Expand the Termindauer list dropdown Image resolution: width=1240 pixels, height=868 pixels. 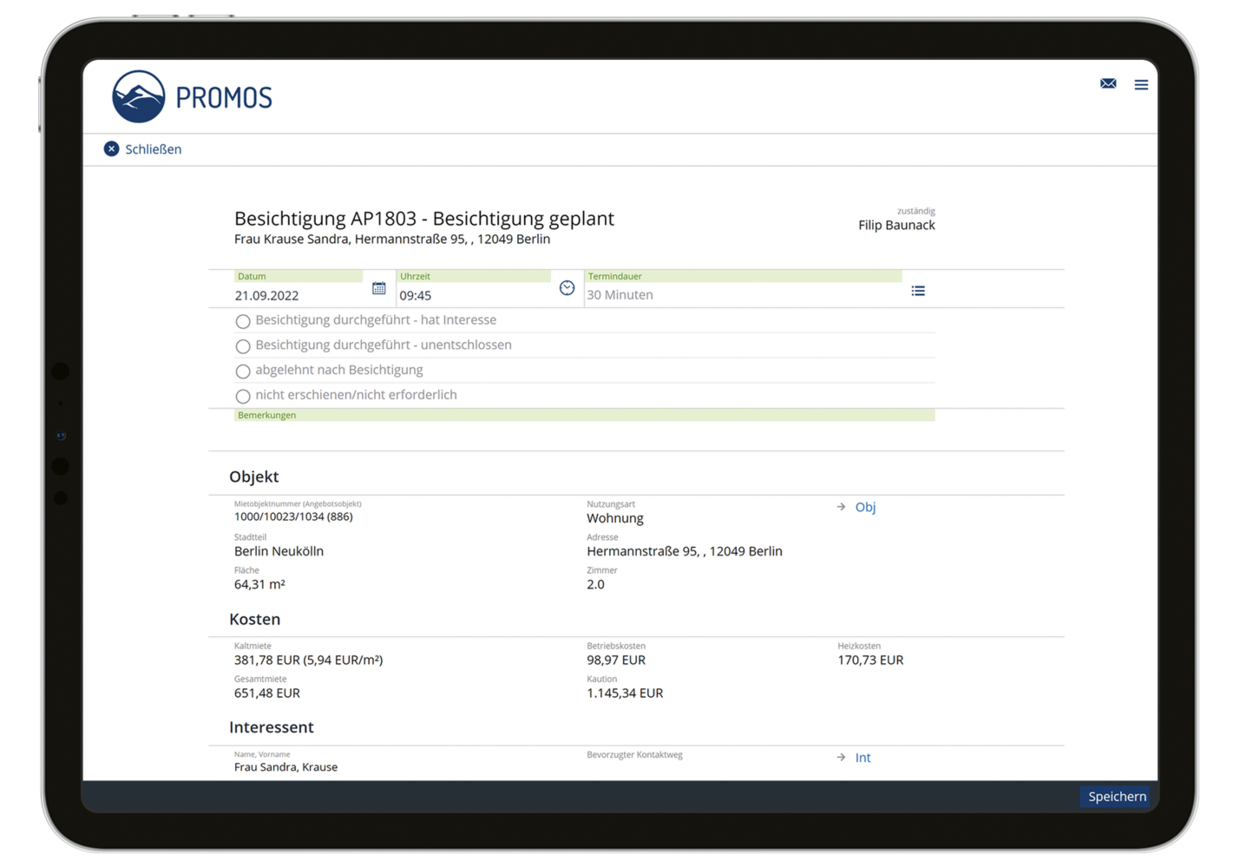pos(918,291)
